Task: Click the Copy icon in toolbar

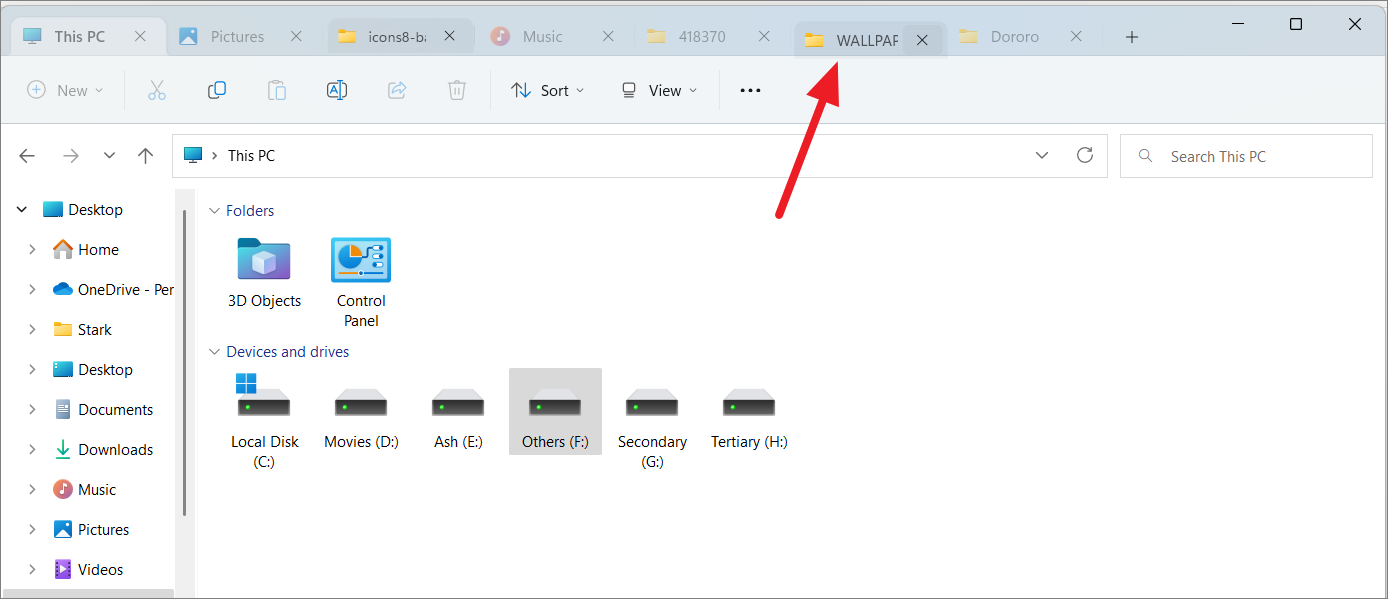Action: [216, 90]
